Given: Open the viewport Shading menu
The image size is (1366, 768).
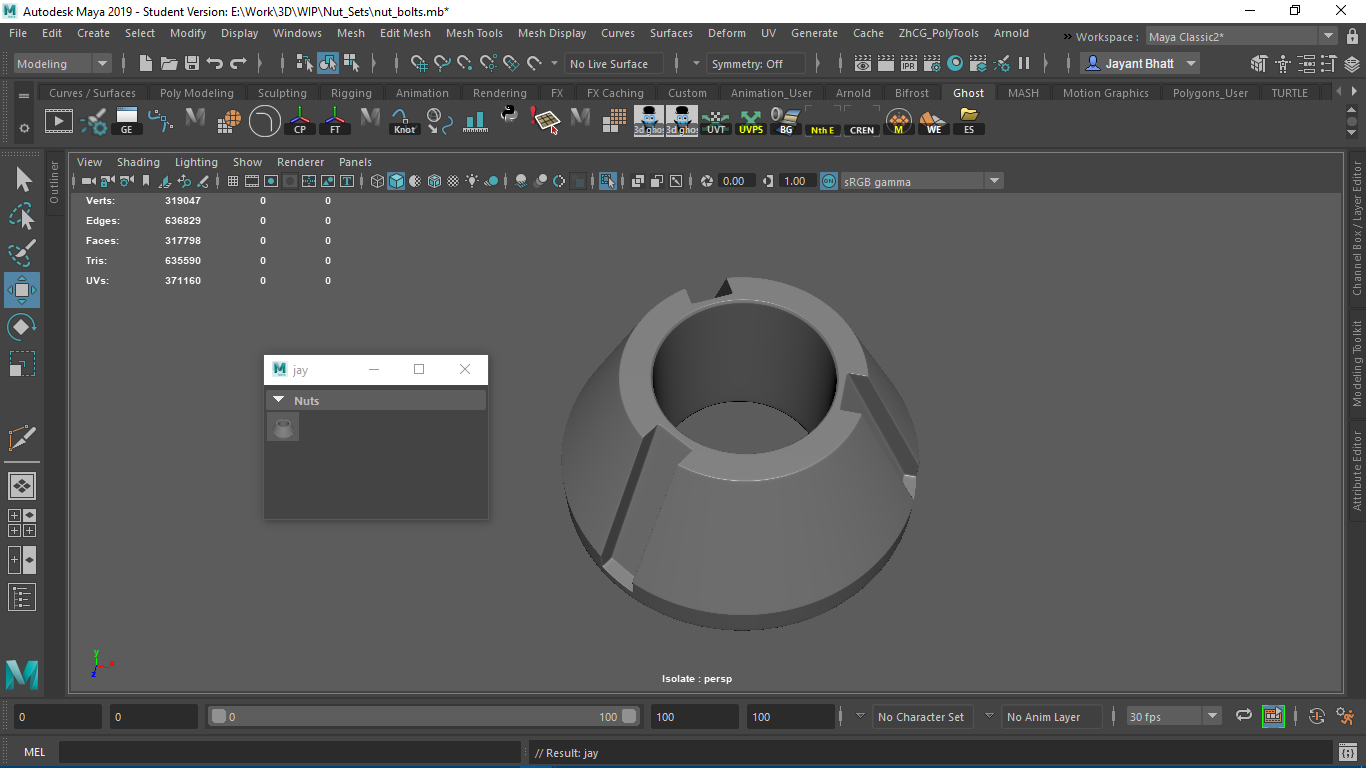Looking at the screenshot, I should click(x=138, y=162).
